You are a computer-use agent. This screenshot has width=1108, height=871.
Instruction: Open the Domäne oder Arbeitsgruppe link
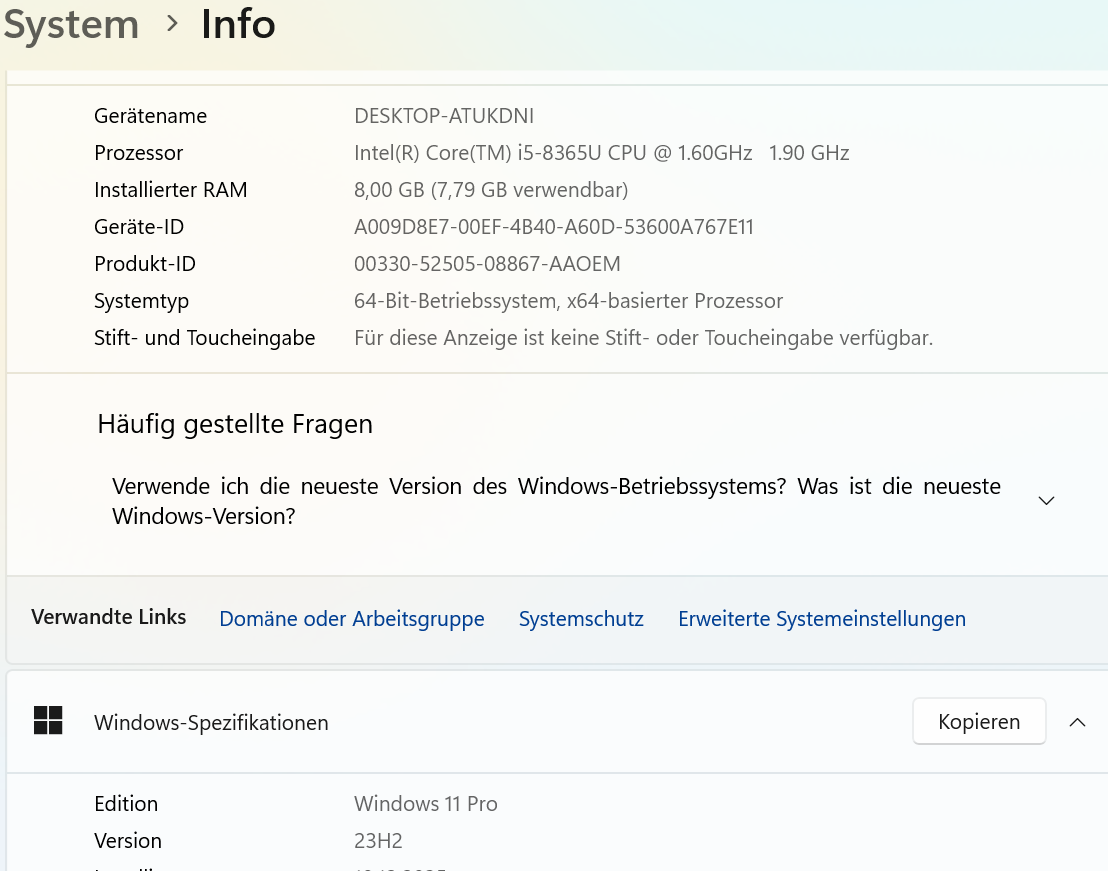[352, 619]
